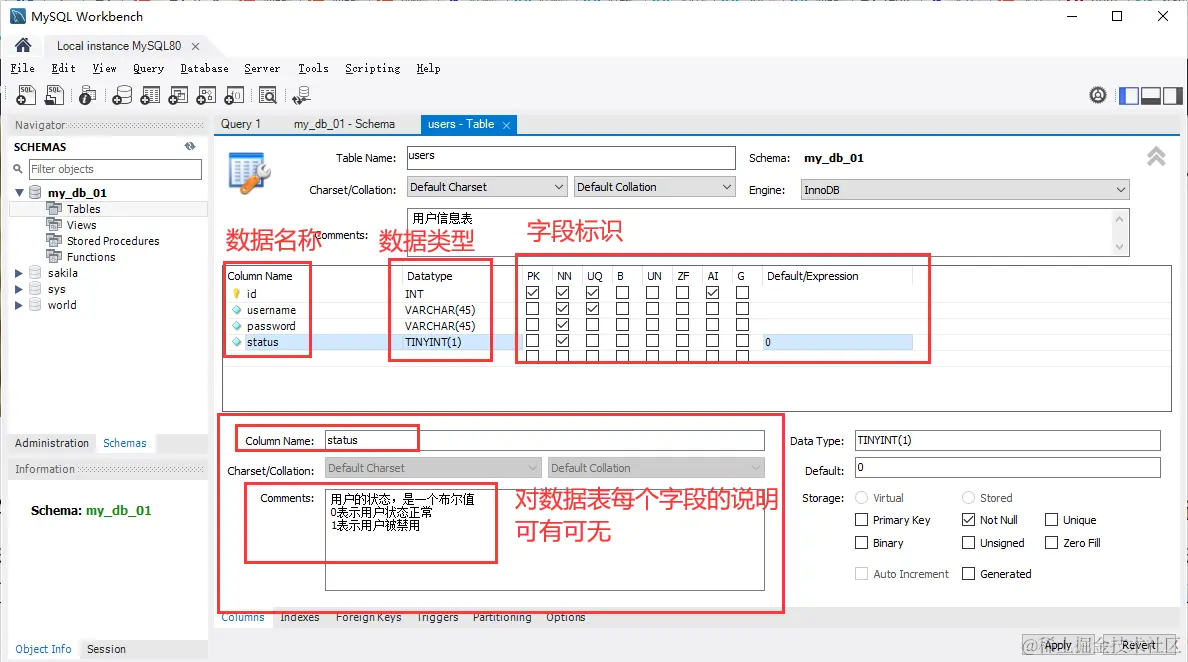
Task: Check the Binary option
Action: pos(861,542)
